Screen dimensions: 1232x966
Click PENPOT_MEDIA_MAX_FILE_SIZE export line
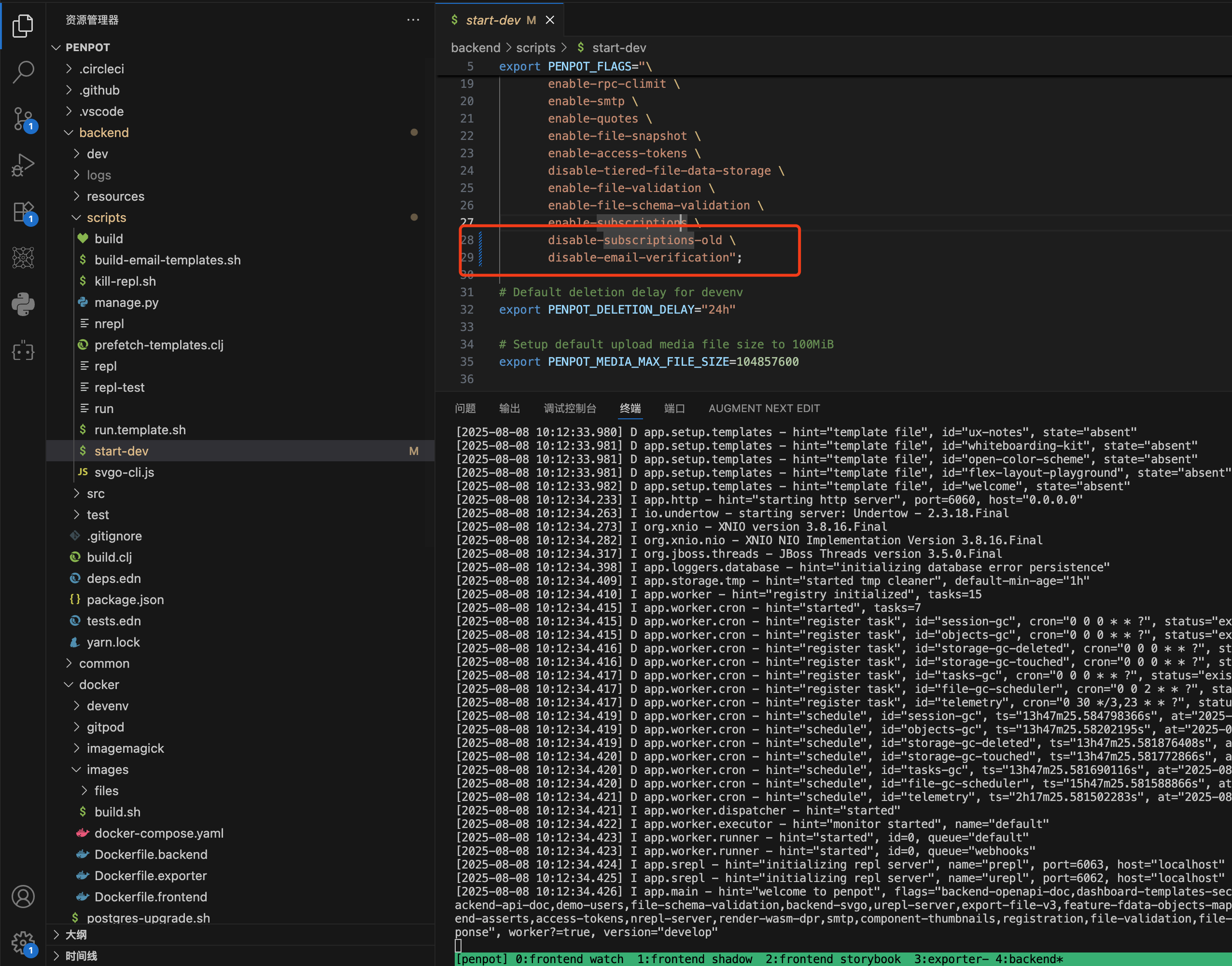tap(648, 362)
